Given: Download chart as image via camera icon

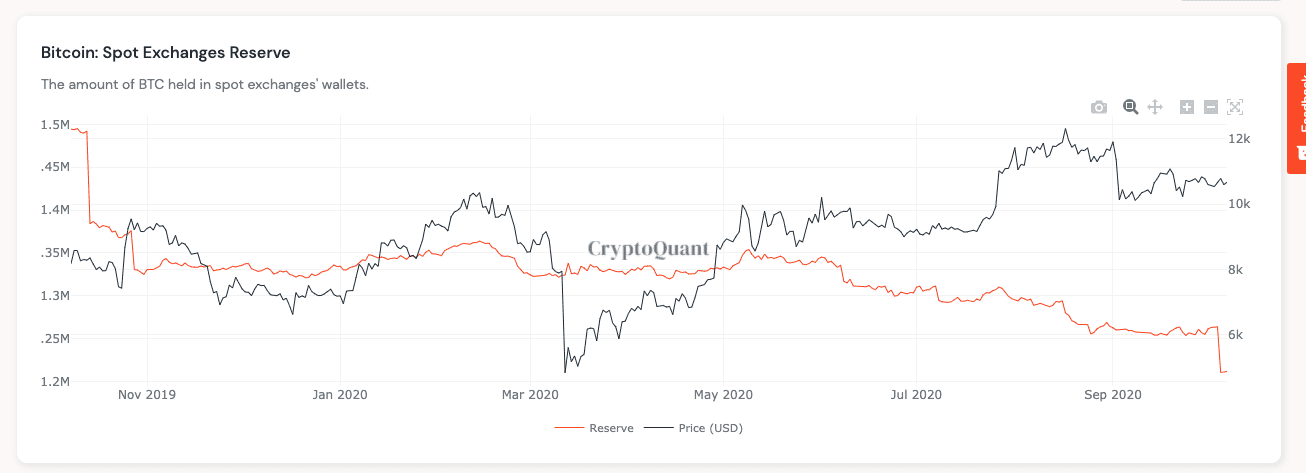Looking at the screenshot, I should tap(1099, 107).
